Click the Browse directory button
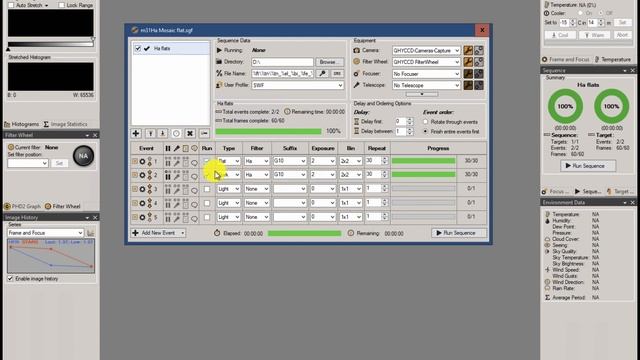 click(x=329, y=62)
